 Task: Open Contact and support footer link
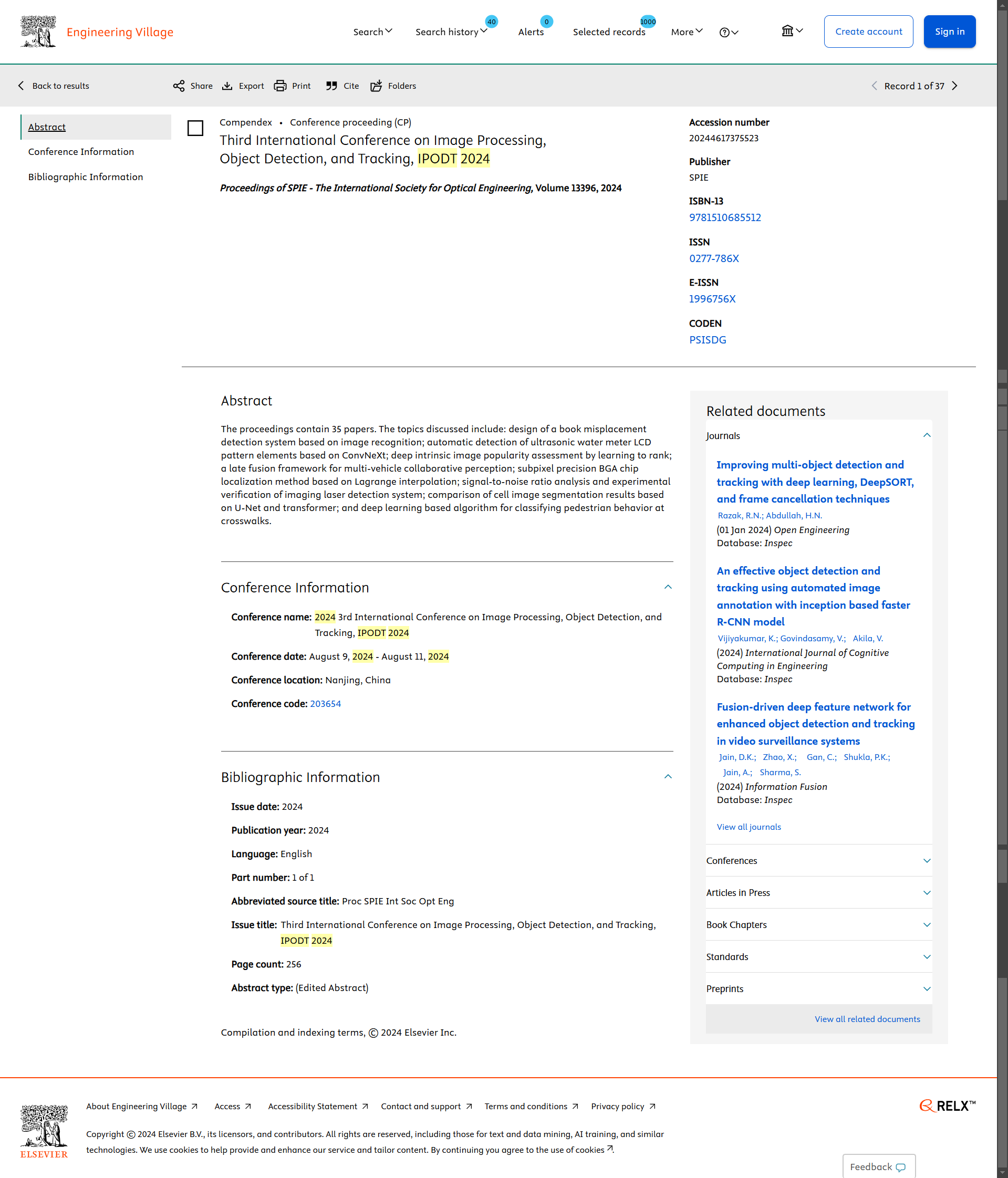click(427, 1107)
